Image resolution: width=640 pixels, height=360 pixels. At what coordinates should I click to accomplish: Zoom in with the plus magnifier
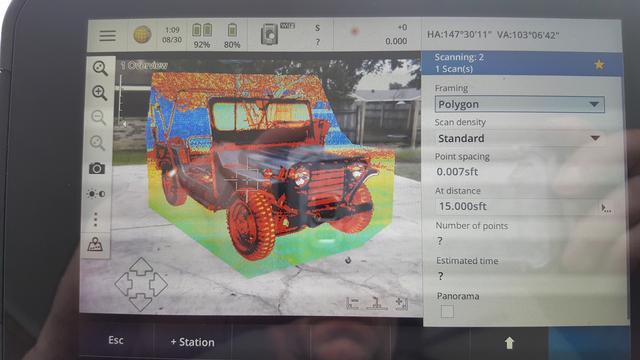coord(99,93)
